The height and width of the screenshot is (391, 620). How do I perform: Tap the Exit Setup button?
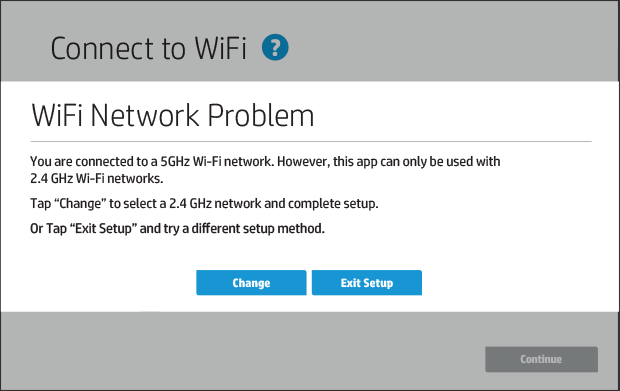pyautogui.click(x=367, y=283)
